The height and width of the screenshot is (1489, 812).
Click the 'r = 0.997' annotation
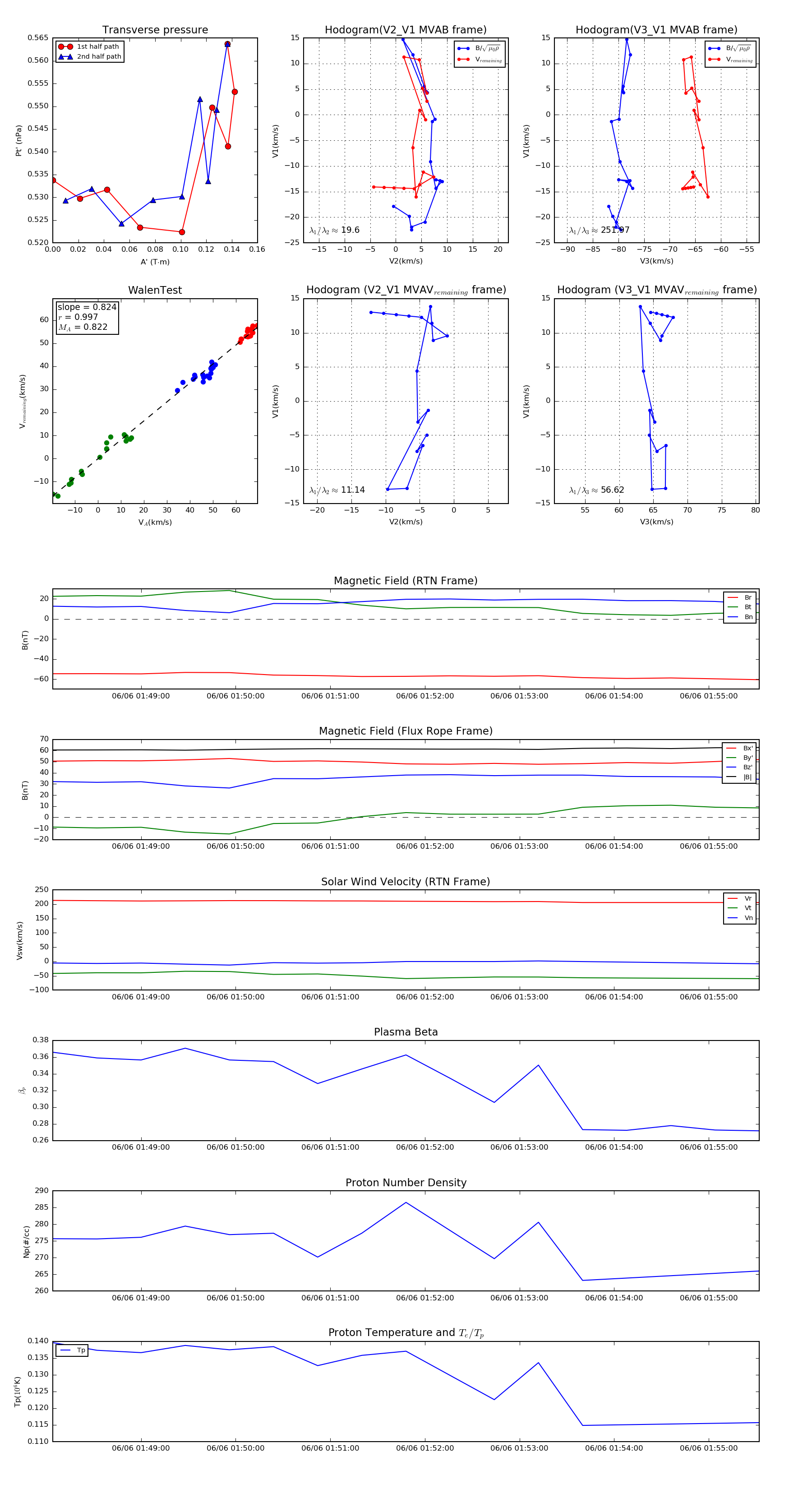point(78,317)
